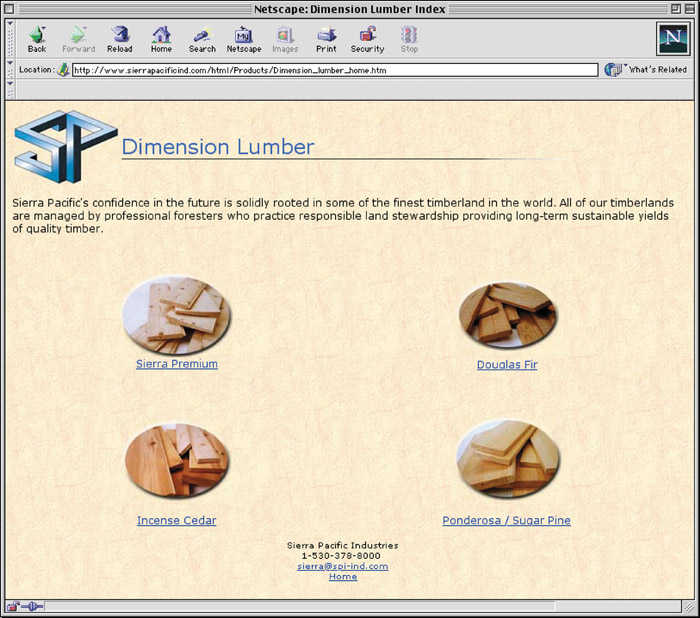Click the SP company logo
700x618 pixels.
click(x=66, y=146)
